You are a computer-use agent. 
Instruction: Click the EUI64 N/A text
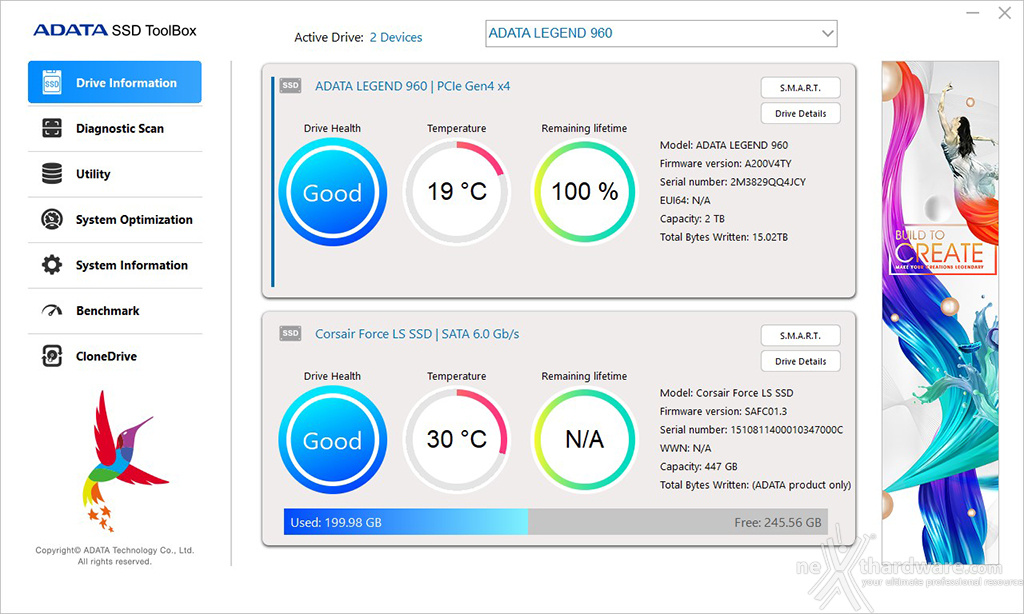[x=685, y=201]
